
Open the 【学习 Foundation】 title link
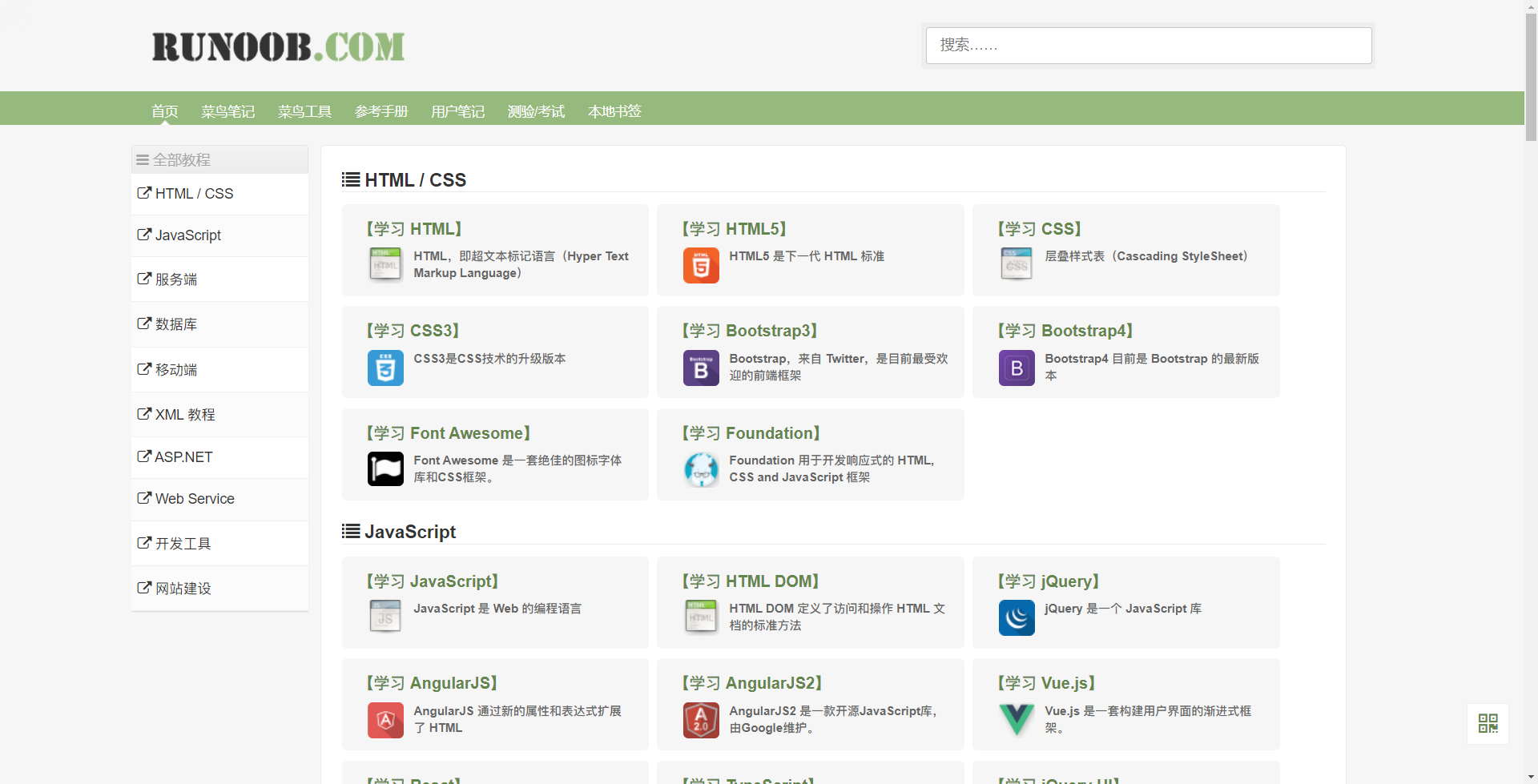click(x=751, y=433)
